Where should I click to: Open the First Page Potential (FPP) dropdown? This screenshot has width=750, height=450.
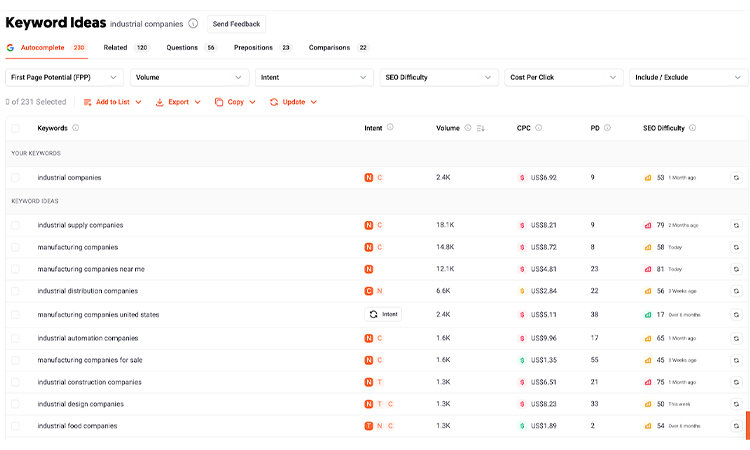point(65,77)
